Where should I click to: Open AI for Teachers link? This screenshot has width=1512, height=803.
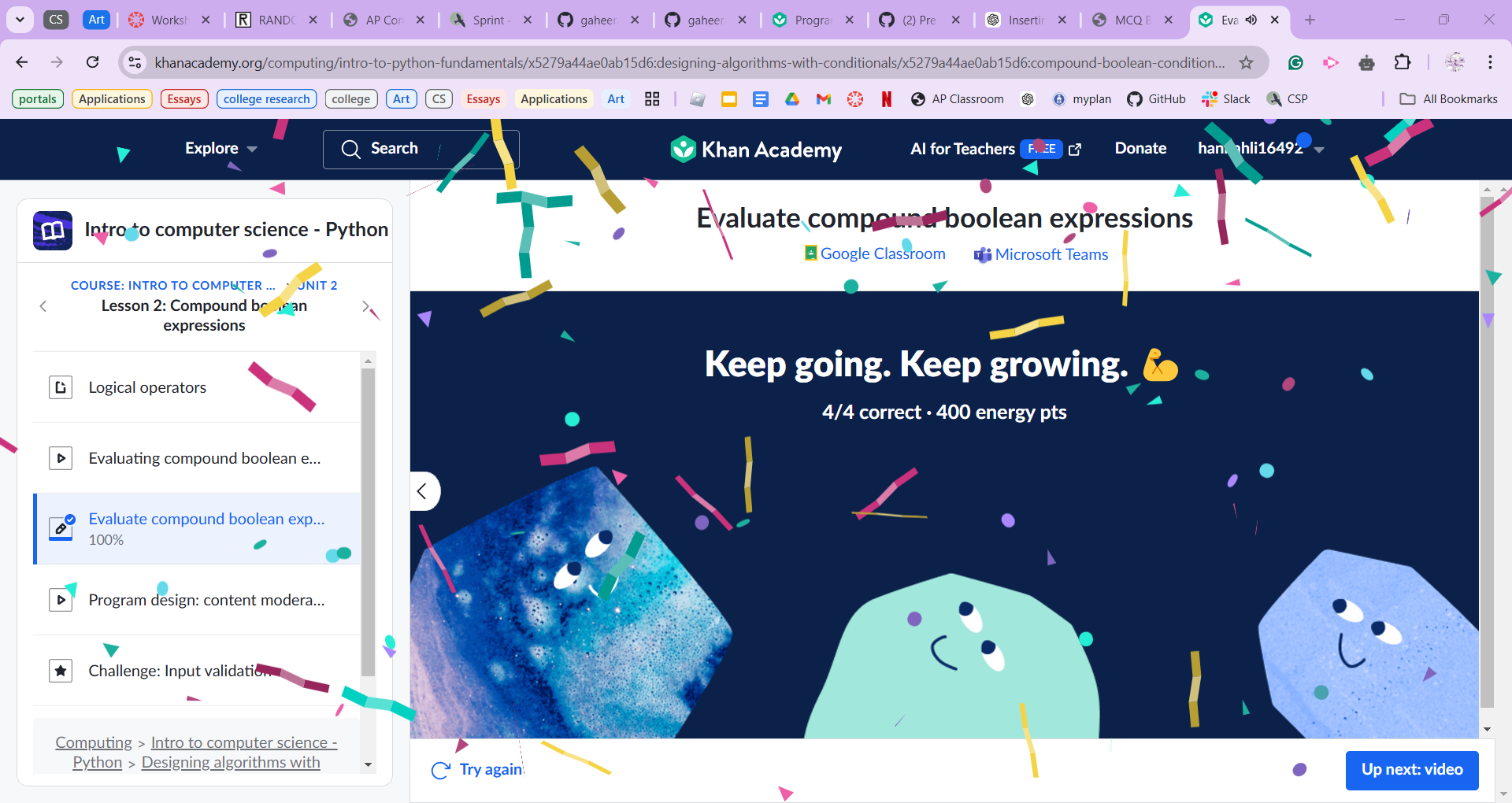(x=996, y=149)
